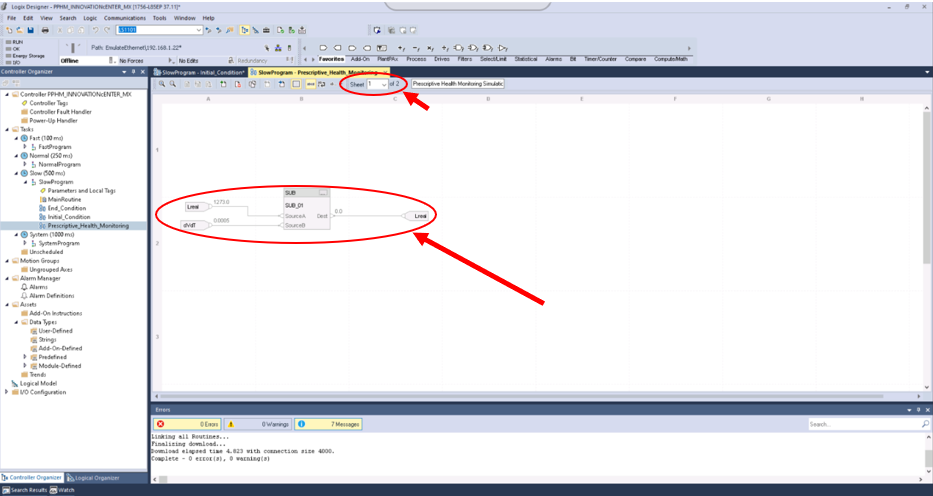Select the Alarm Definitions item

[52, 296]
